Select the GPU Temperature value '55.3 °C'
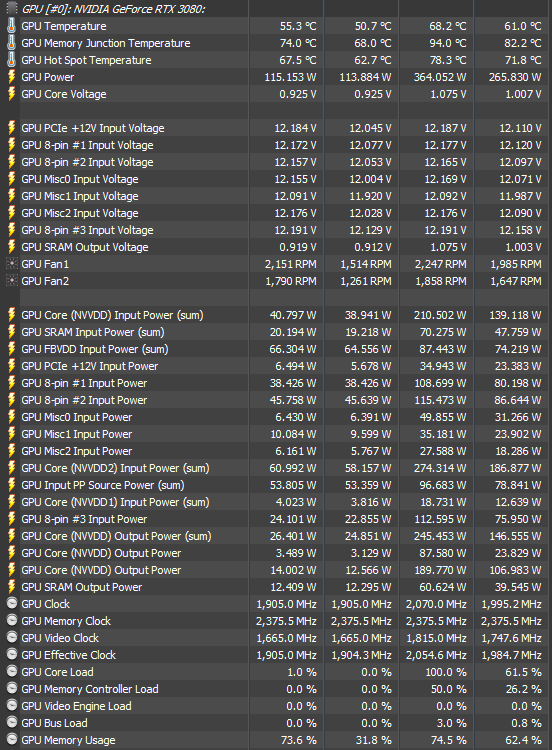Viewport: 552px width, 750px height. click(x=298, y=26)
